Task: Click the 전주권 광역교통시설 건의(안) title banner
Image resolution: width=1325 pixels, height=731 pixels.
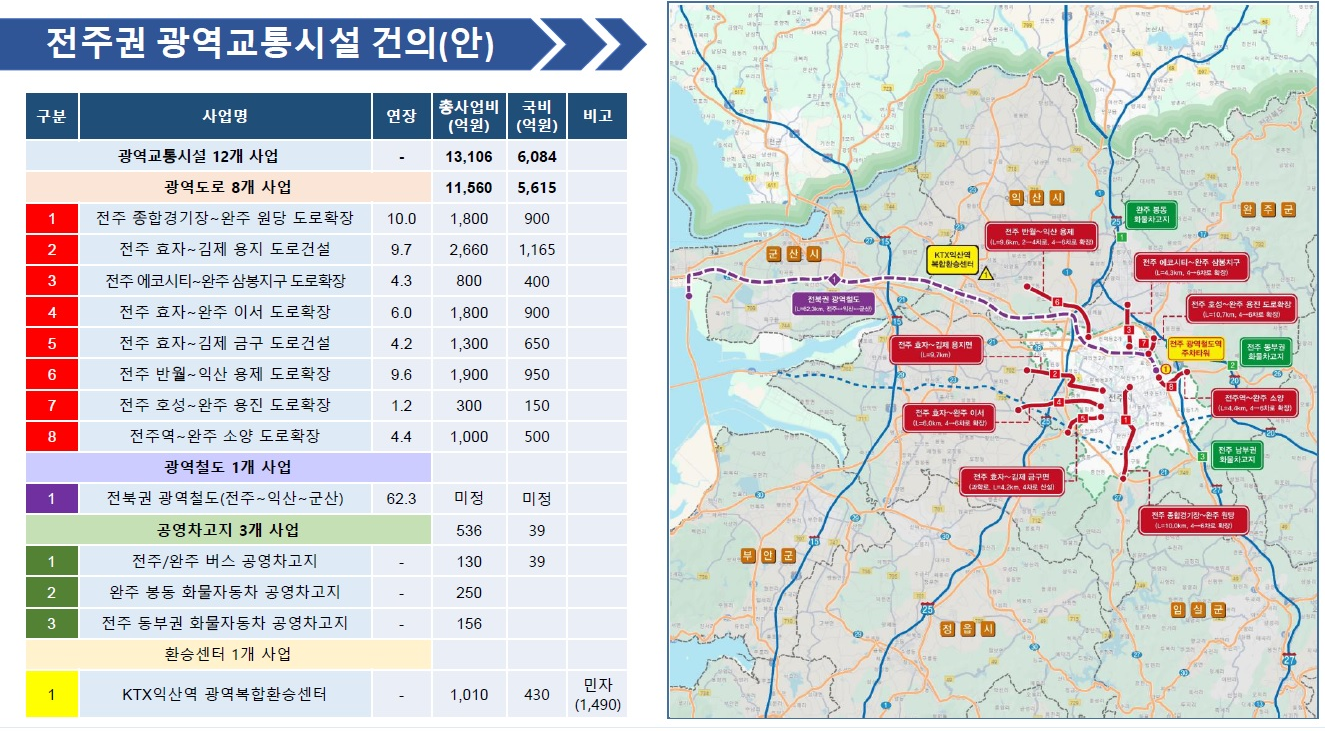Action: [x=270, y=44]
